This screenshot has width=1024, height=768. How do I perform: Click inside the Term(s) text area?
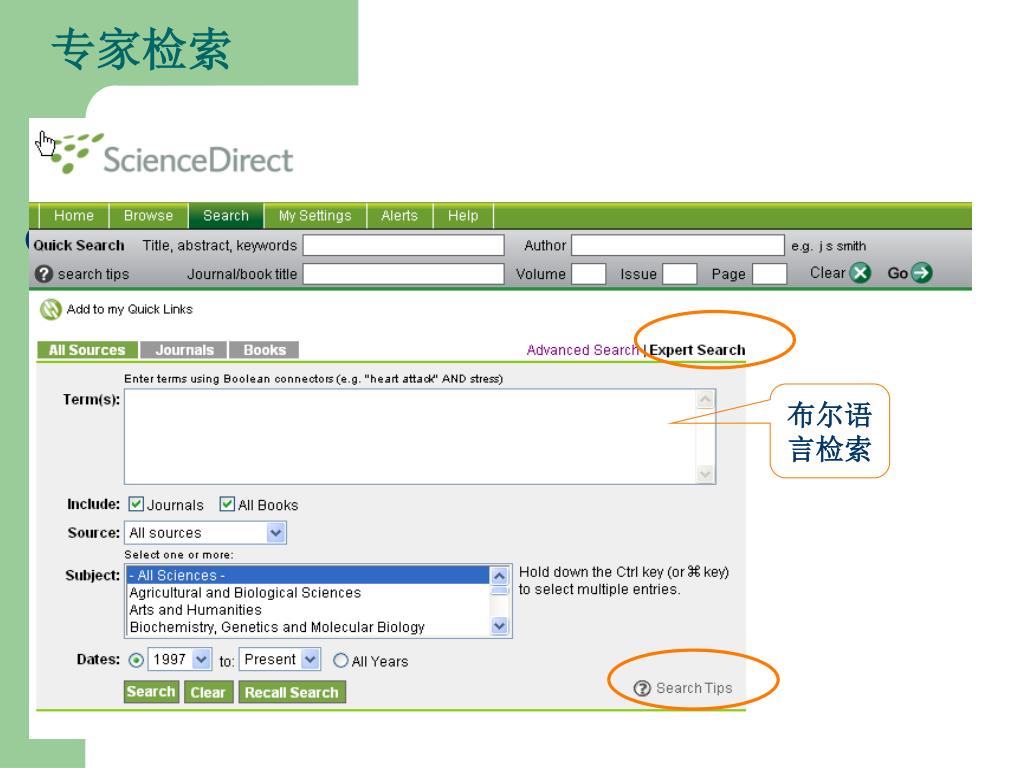pyautogui.click(x=410, y=436)
